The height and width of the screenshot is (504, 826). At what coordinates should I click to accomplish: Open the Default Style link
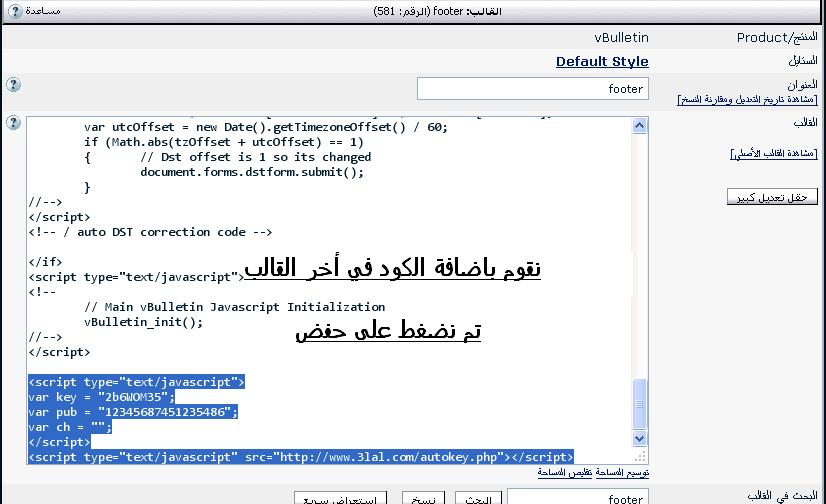pyautogui.click(x=602, y=62)
